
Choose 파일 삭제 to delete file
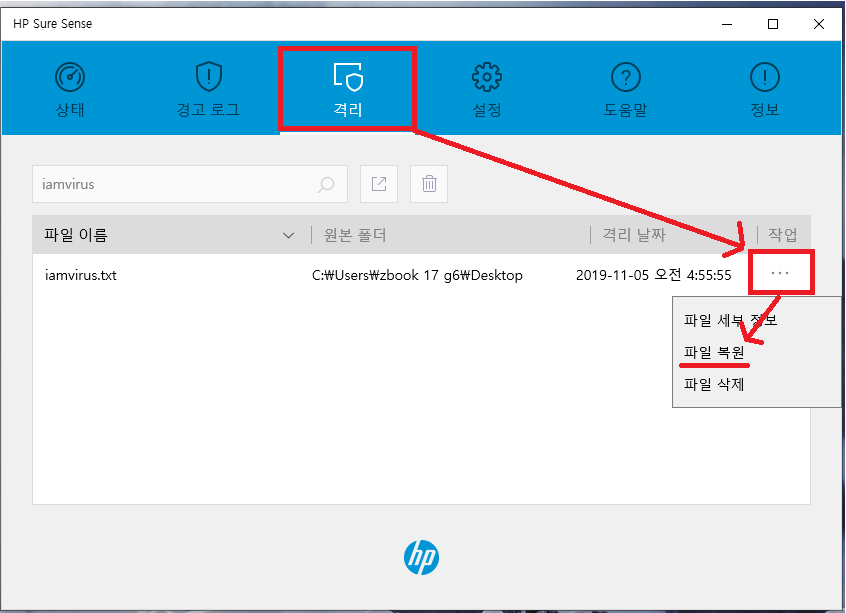[714, 384]
